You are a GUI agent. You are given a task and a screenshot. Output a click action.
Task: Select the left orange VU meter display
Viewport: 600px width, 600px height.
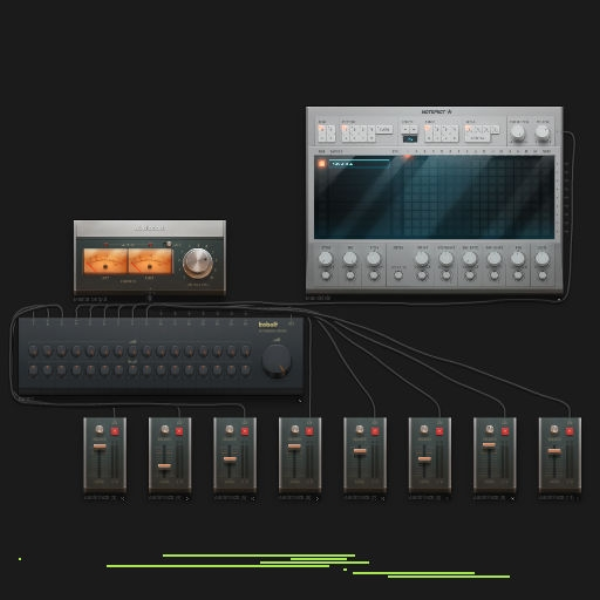105,261
